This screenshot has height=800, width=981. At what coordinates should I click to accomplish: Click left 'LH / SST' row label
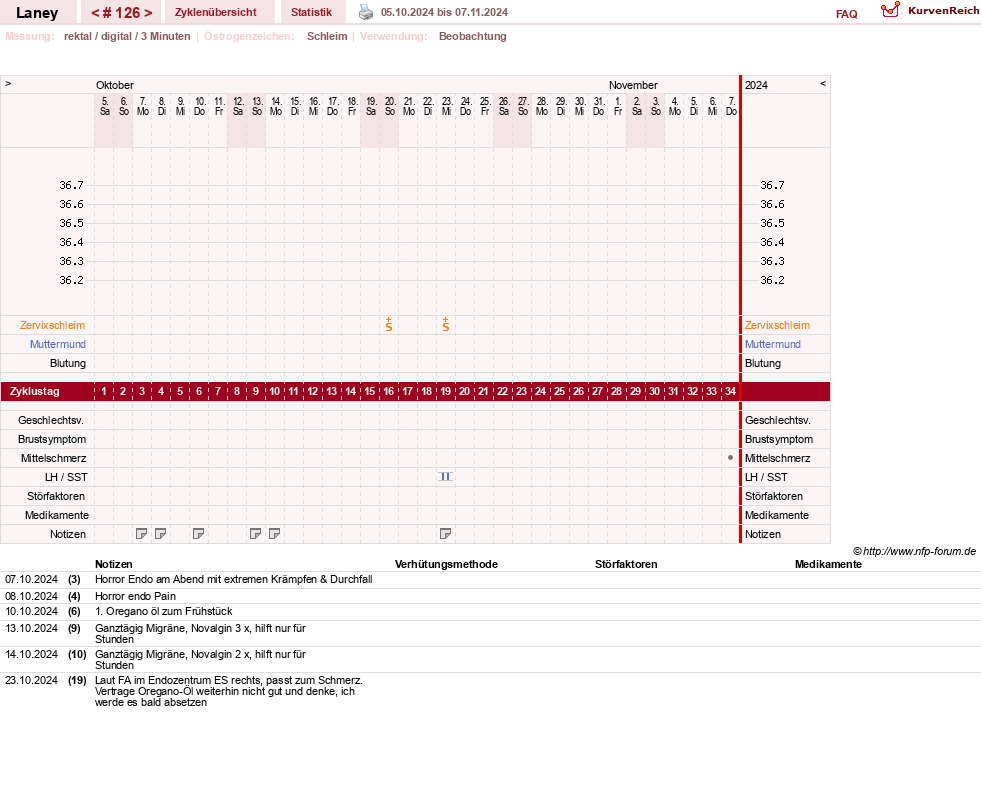(x=66, y=477)
